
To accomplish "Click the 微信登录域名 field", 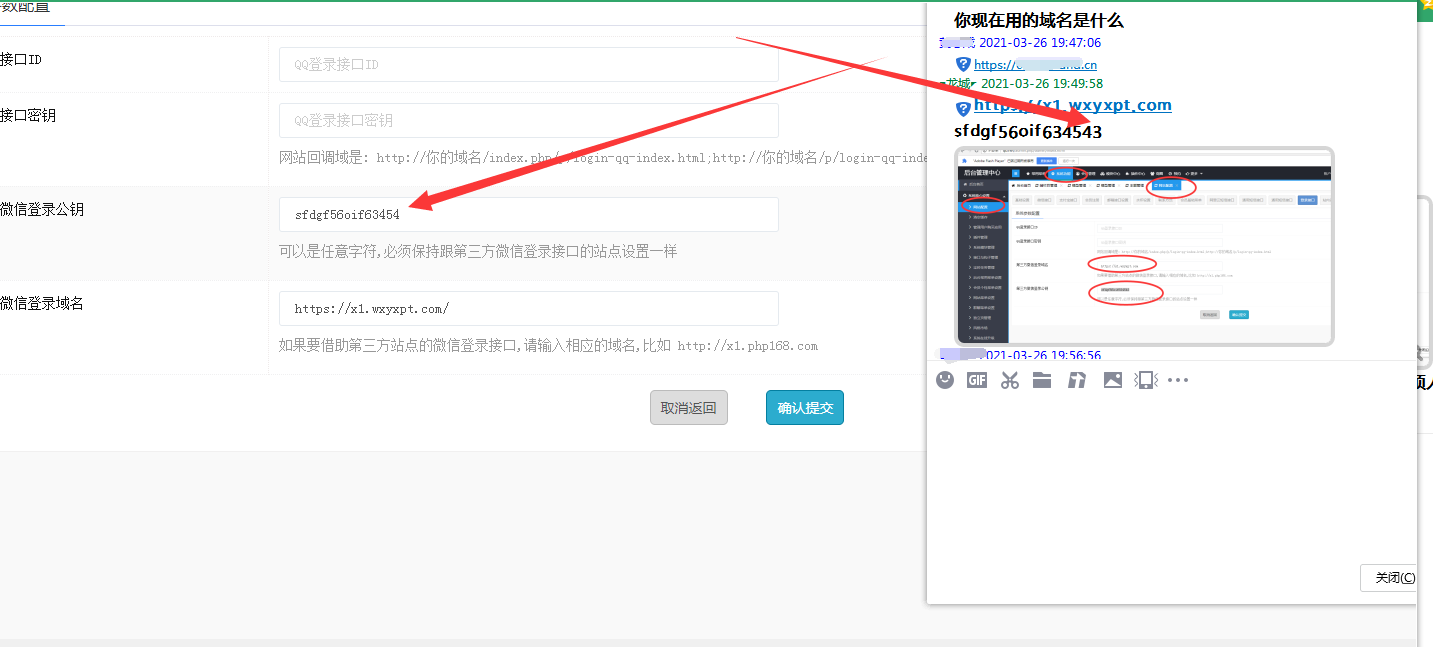I will [528, 309].
